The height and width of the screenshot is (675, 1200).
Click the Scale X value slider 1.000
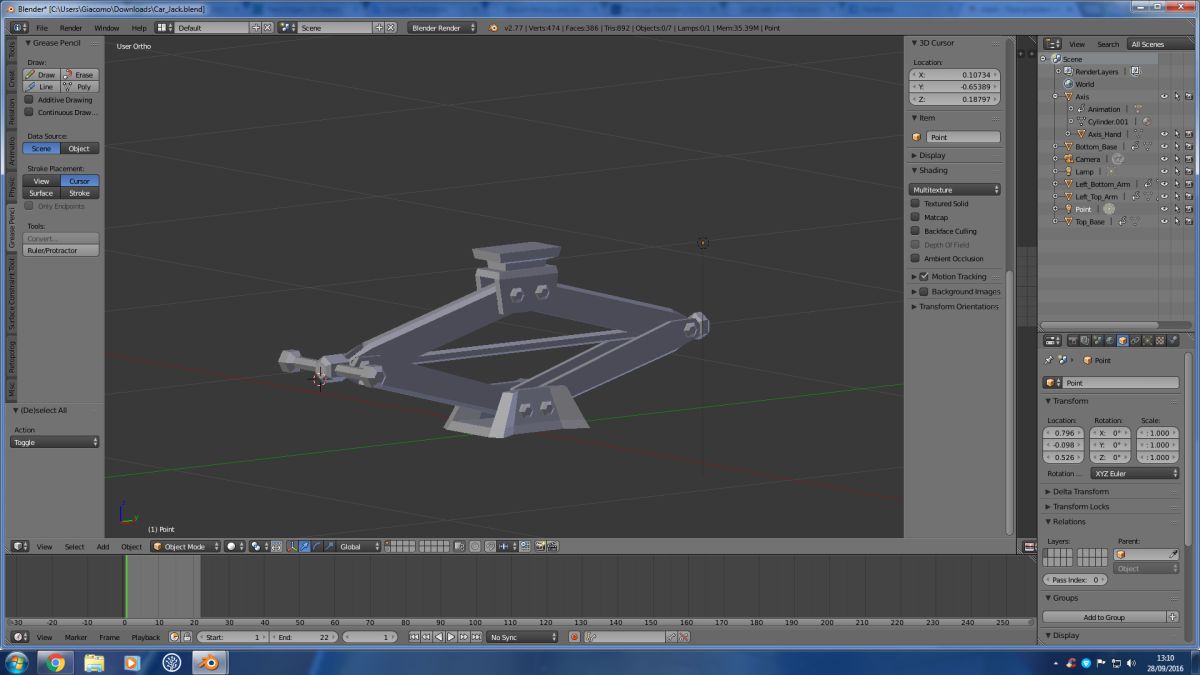click(x=1158, y=433)
